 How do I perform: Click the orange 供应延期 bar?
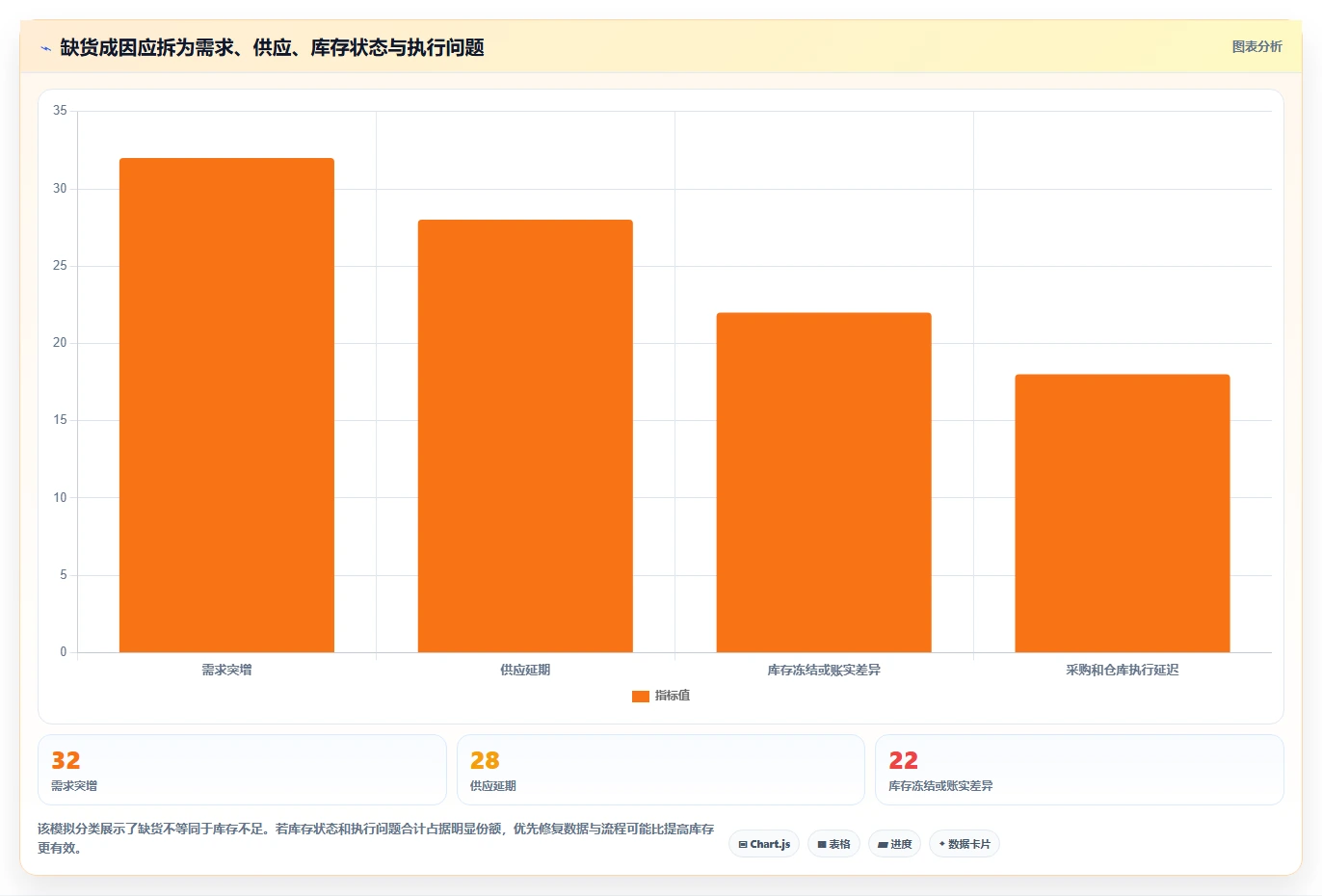tap(525, 435)
